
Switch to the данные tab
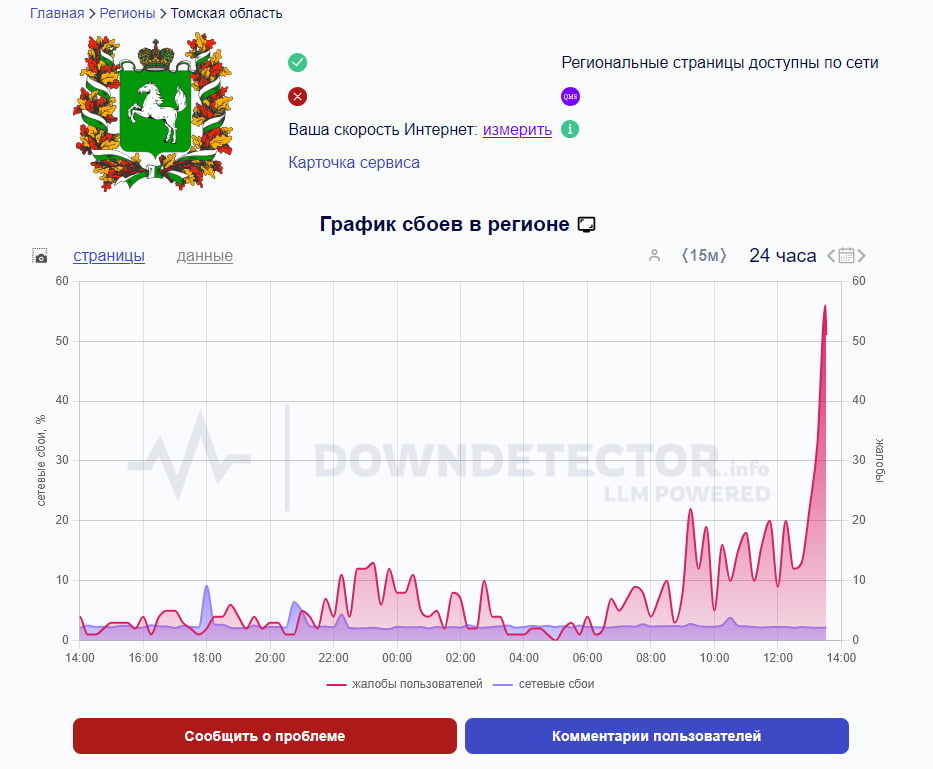click(x=204, y=256)
